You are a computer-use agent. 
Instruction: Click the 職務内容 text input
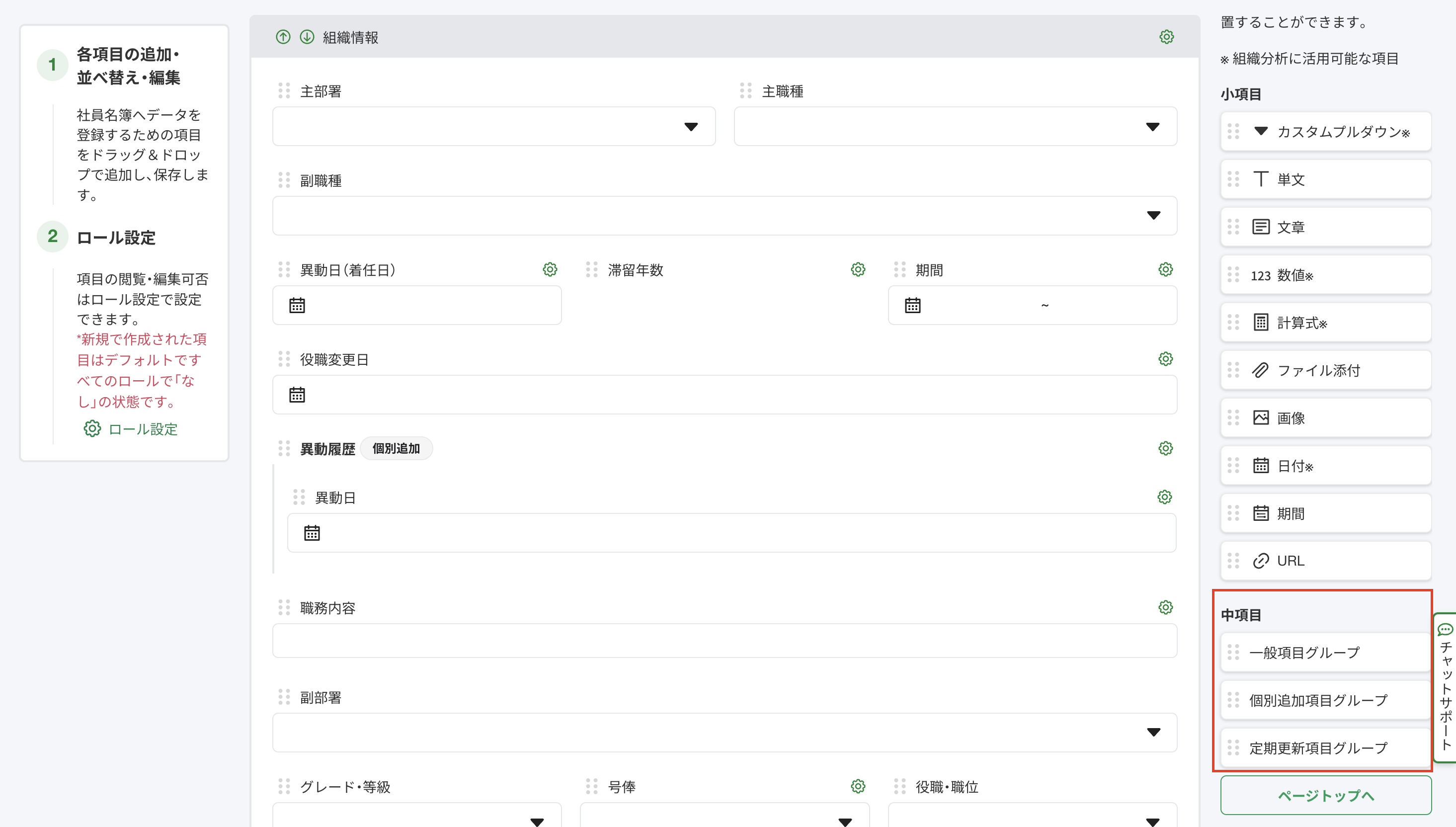[x=724, y=641]
